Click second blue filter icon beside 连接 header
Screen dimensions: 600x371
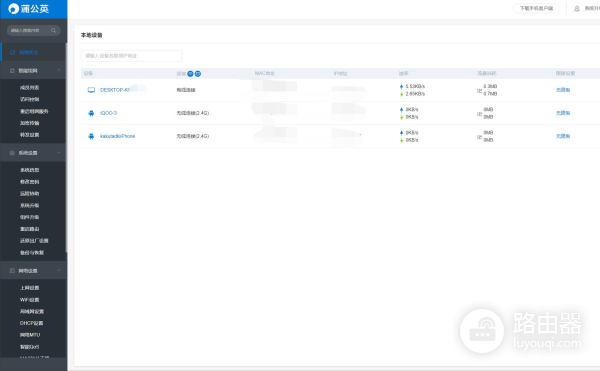coord(198,73)
